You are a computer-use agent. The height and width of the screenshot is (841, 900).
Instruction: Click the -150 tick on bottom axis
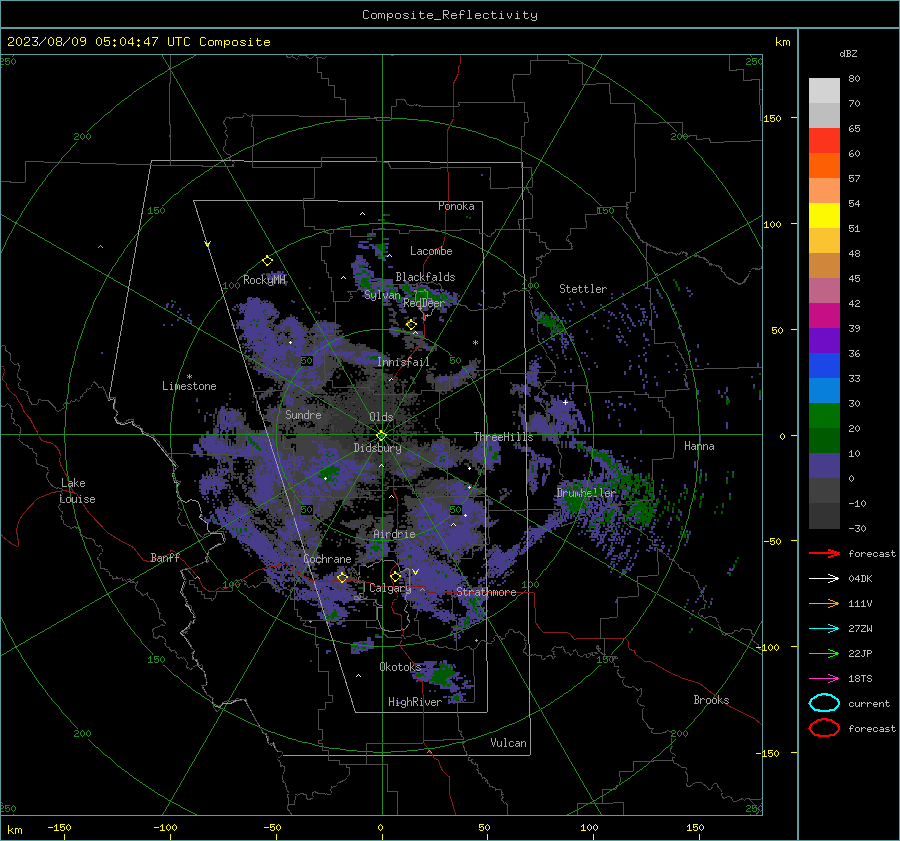59,827
